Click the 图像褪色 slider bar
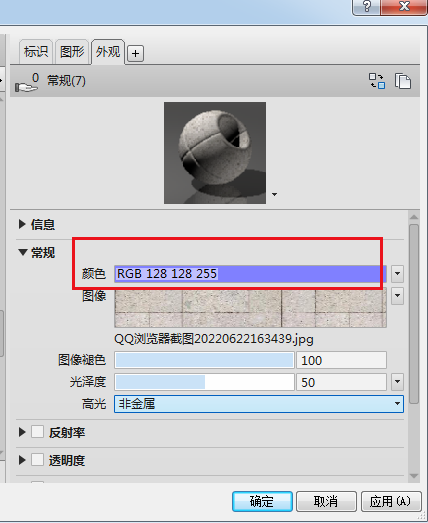 click(204, 360)
